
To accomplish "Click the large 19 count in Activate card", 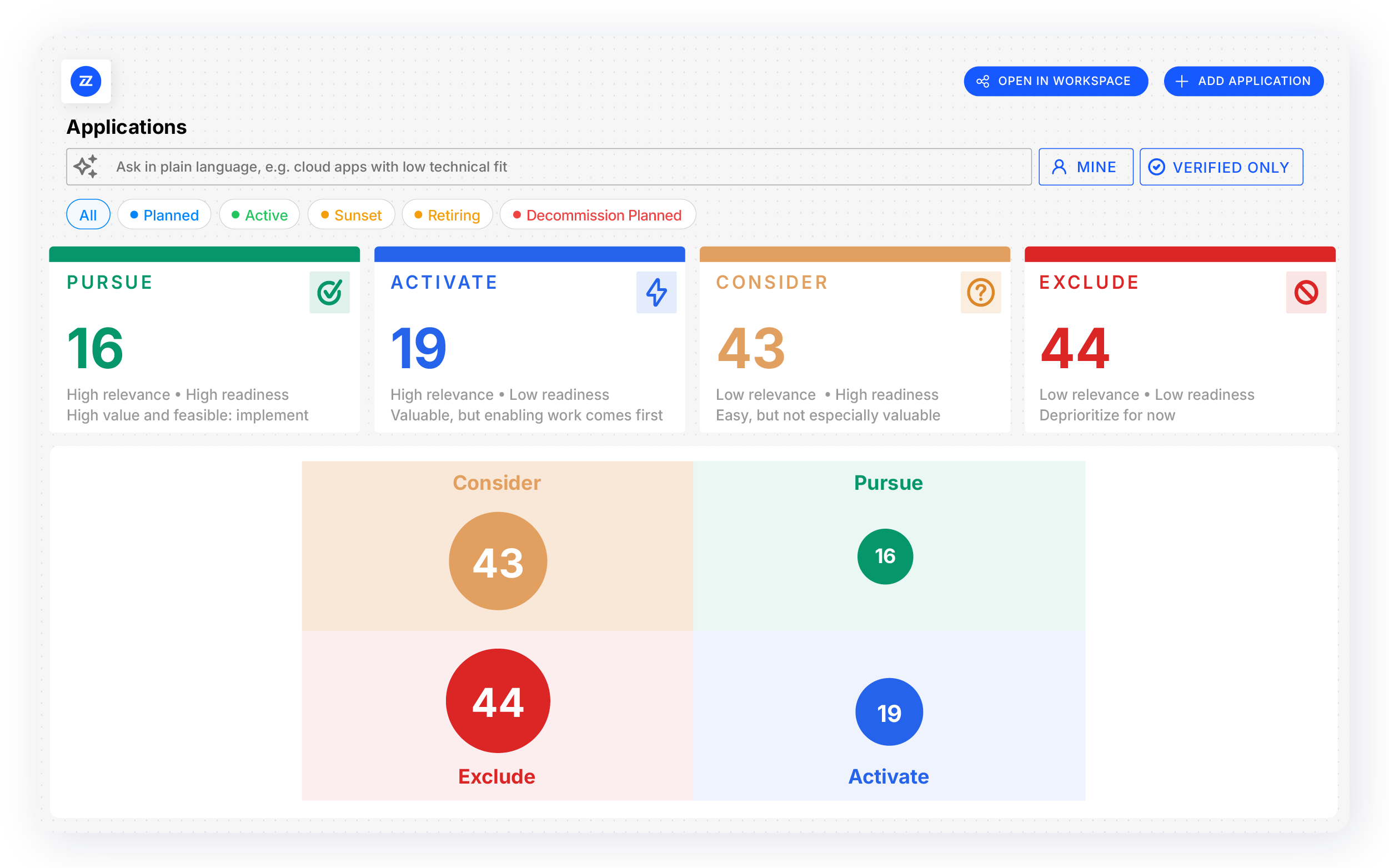I will click(x=418, y=348).
